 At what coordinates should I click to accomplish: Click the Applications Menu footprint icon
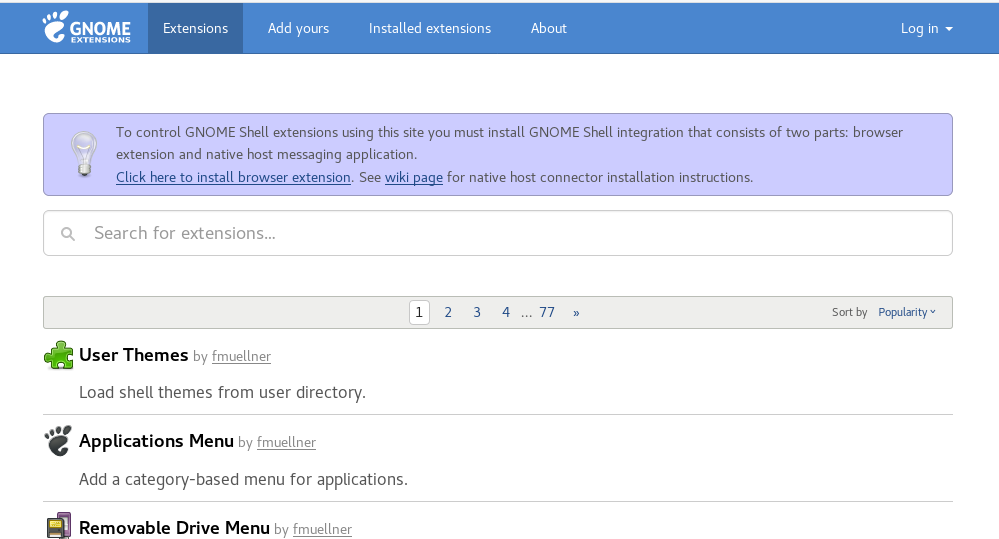click(58, 441)
